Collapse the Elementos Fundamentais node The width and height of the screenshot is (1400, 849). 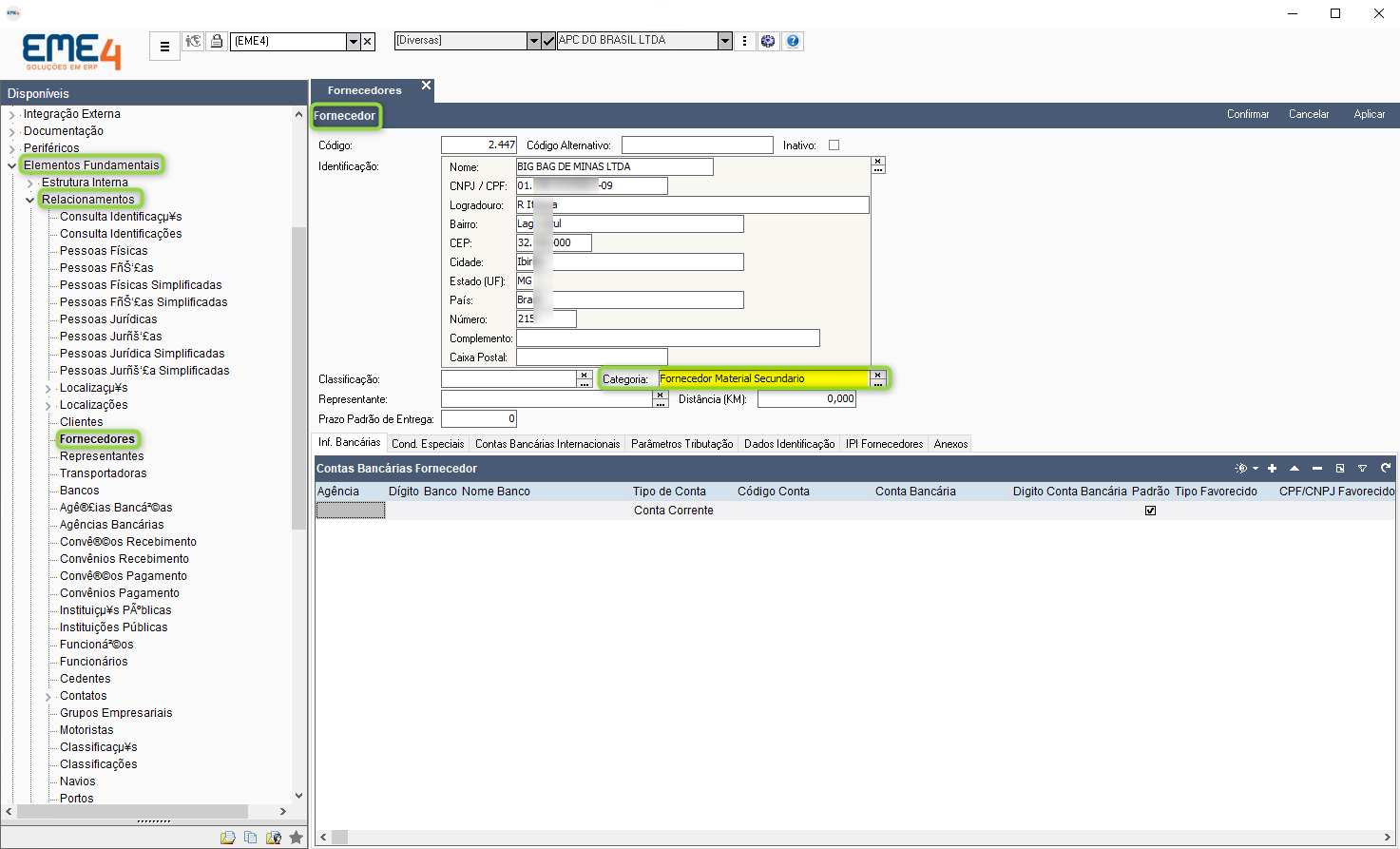tap(12, 165)
